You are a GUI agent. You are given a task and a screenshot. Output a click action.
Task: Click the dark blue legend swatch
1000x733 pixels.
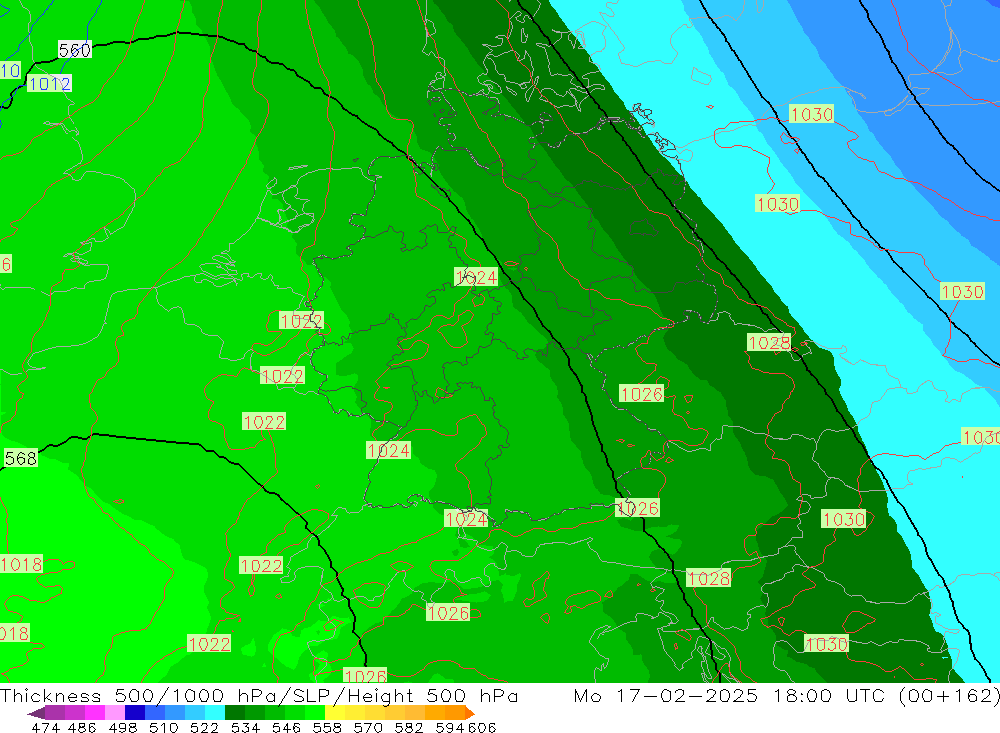[135, 713]
